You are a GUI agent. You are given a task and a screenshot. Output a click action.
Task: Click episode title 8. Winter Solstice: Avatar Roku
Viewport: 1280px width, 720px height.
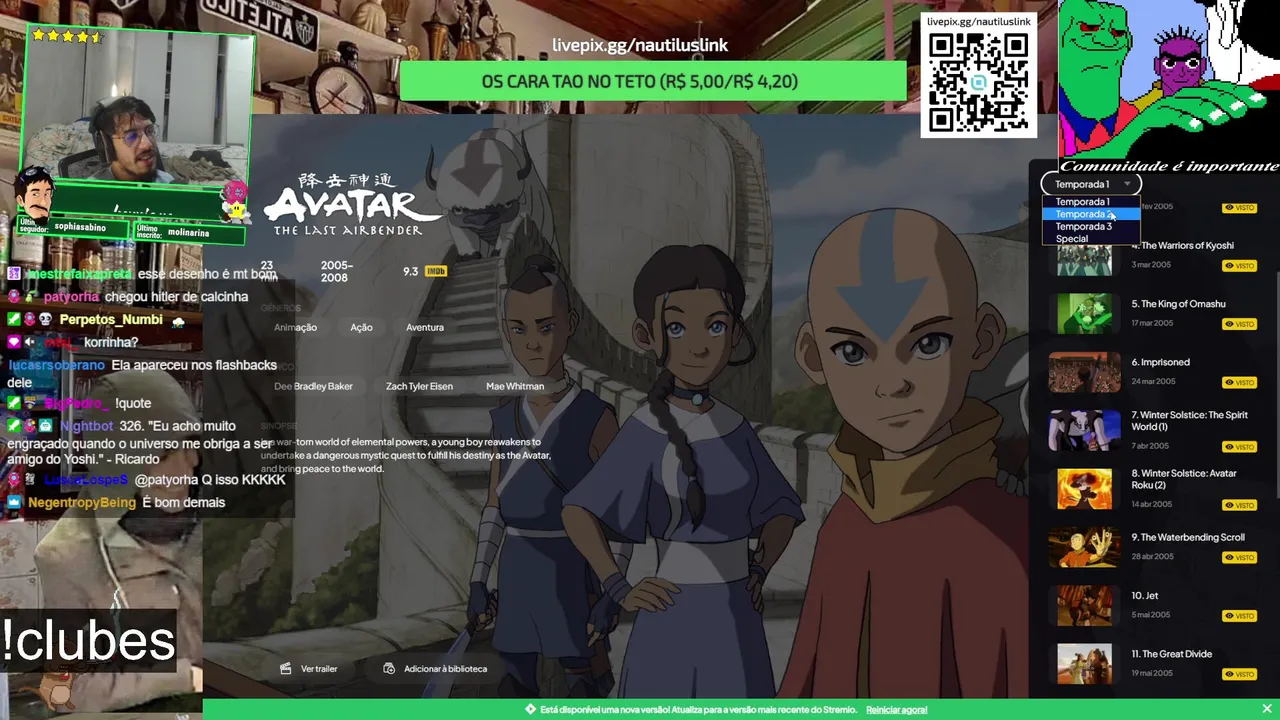pyautogui.click(x=1184, y=479)
